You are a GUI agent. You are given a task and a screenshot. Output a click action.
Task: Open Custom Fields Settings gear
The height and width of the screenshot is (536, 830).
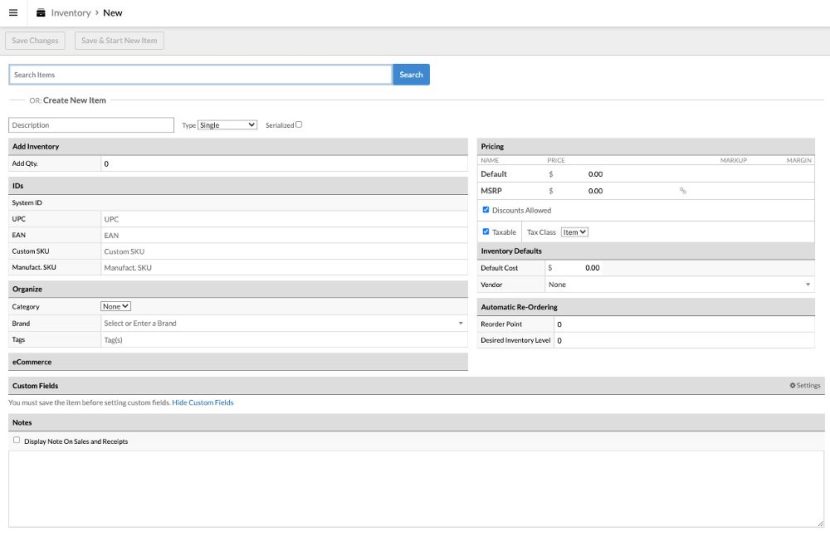(804, 385)
